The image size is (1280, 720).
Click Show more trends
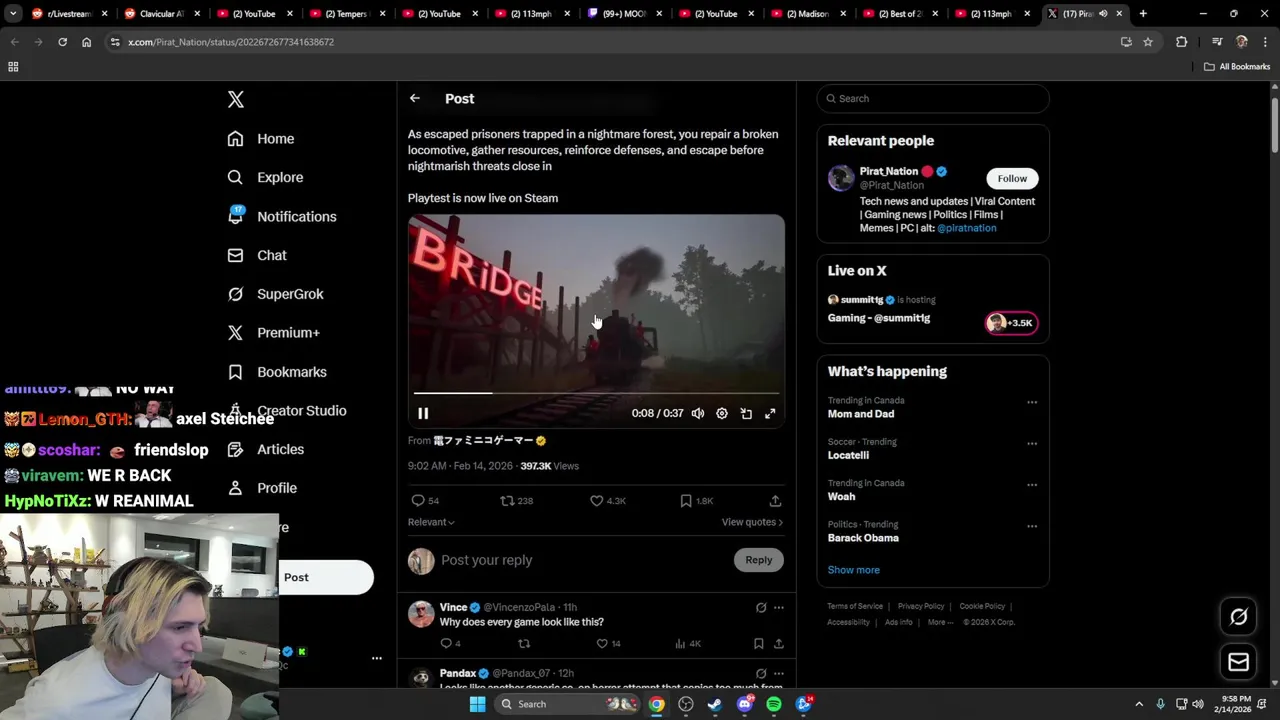click(853, 570)
